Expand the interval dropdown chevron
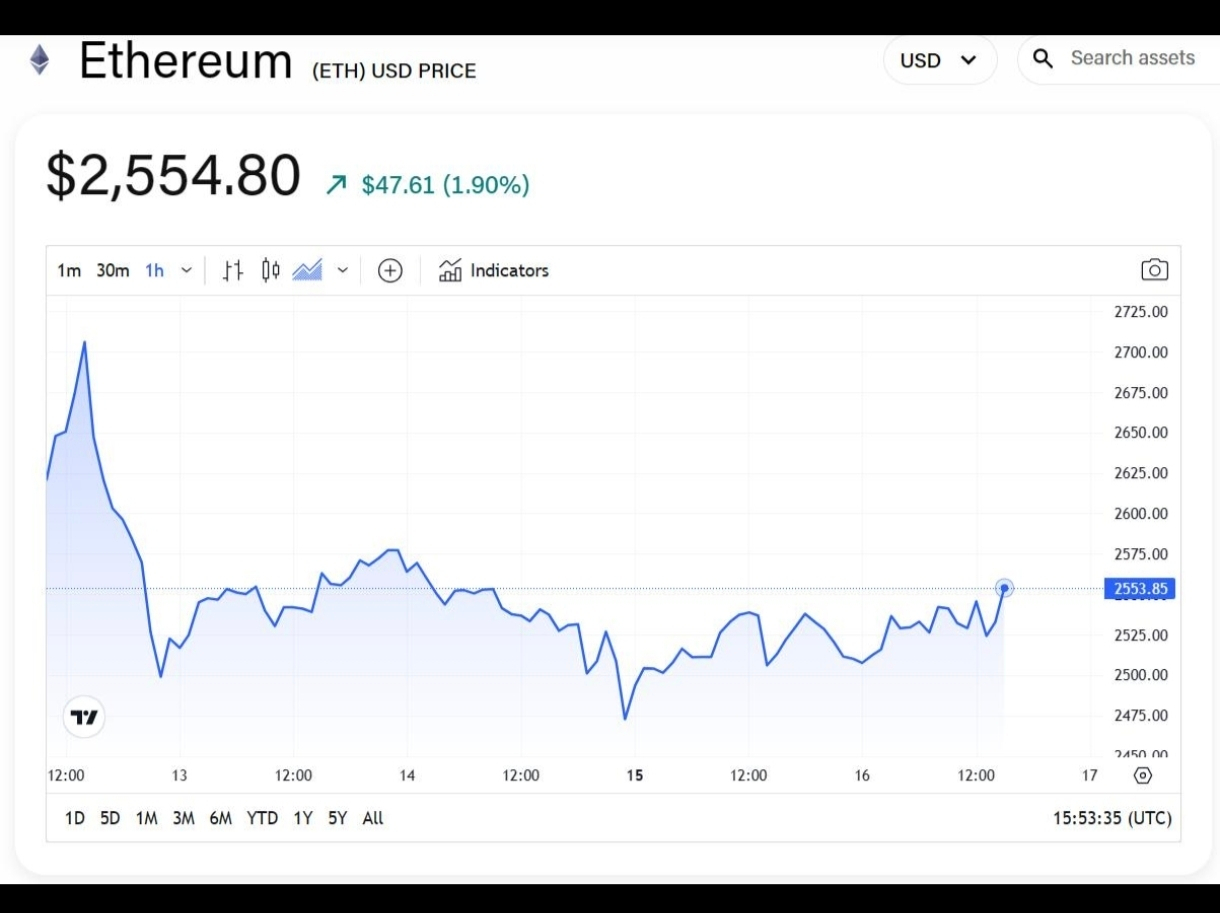1220x913 pixels. click(186, 271)
